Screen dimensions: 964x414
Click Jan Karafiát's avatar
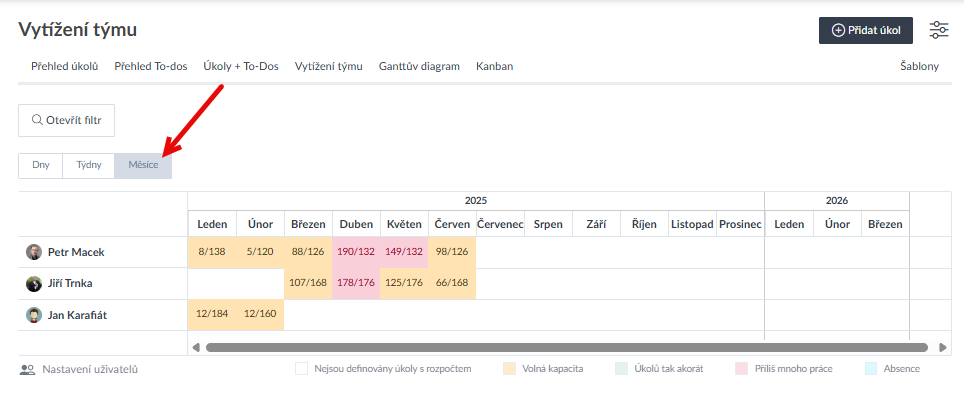[x=34, y=315]
